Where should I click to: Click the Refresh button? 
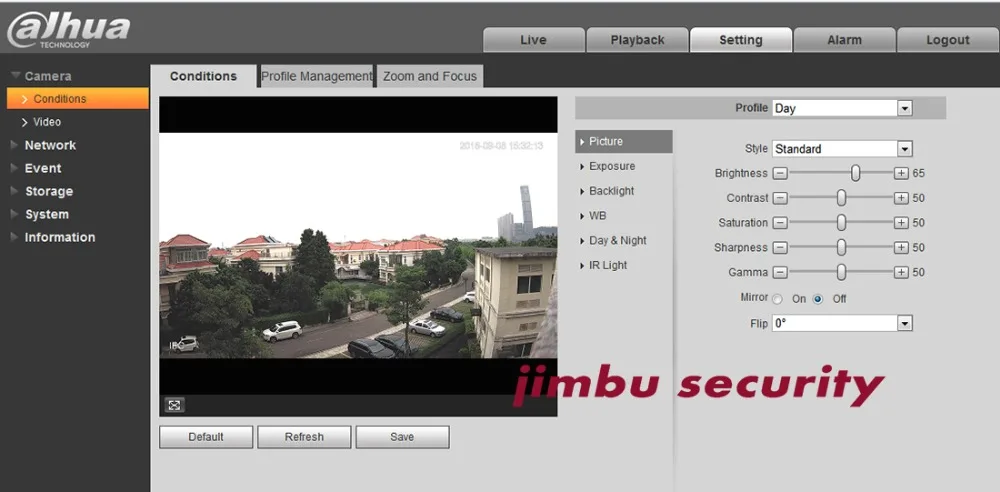pos(304,437)
